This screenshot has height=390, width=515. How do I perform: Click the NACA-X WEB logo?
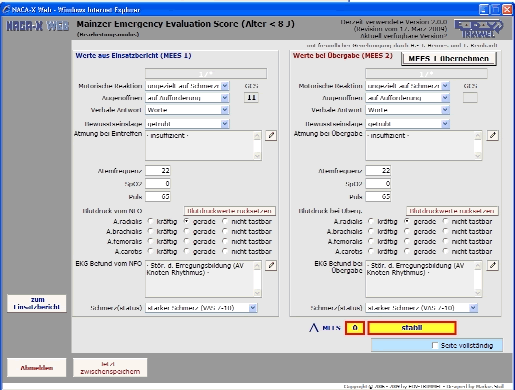click(38, 26)
